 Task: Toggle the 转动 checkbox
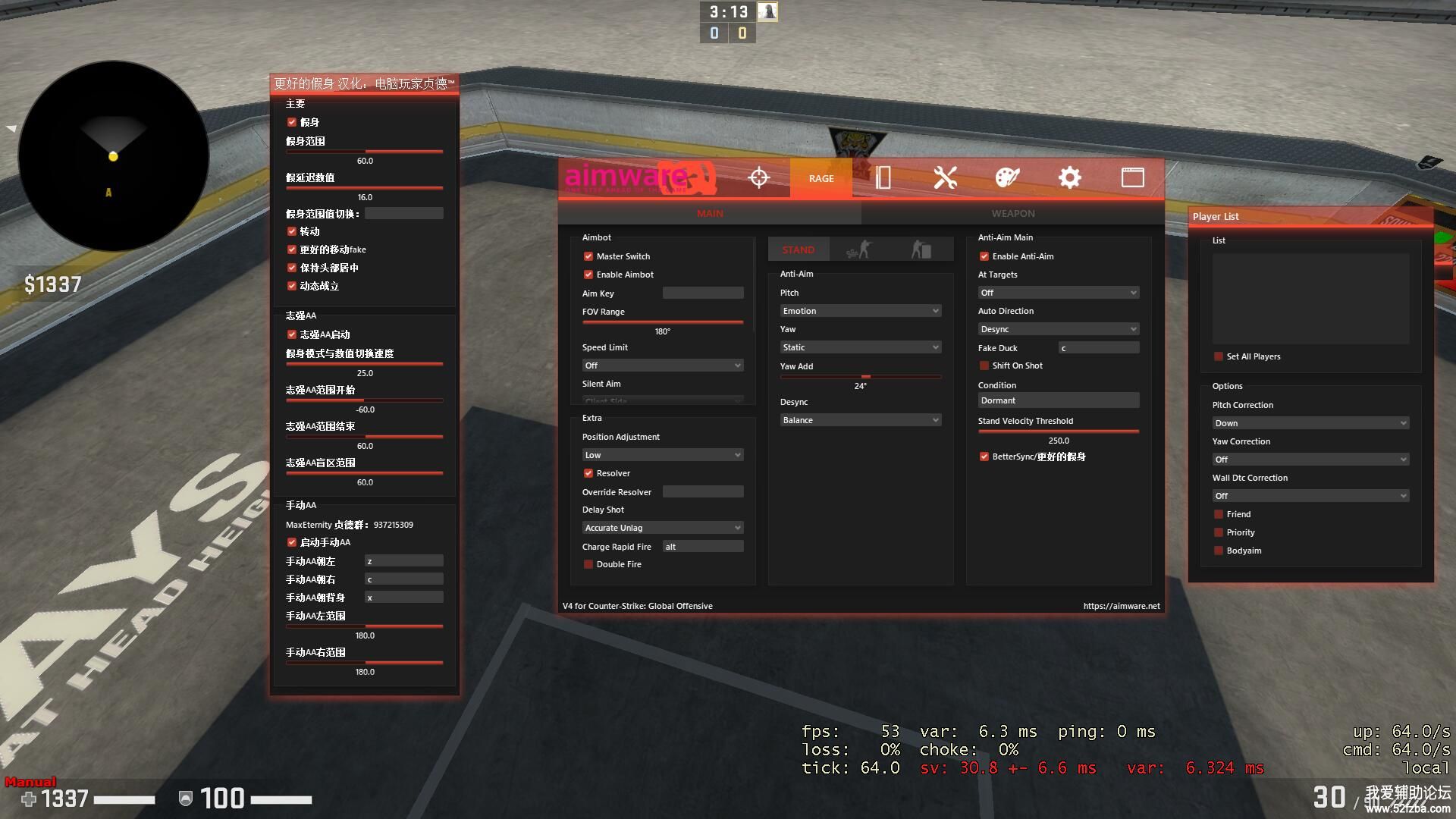click(291, 231)
